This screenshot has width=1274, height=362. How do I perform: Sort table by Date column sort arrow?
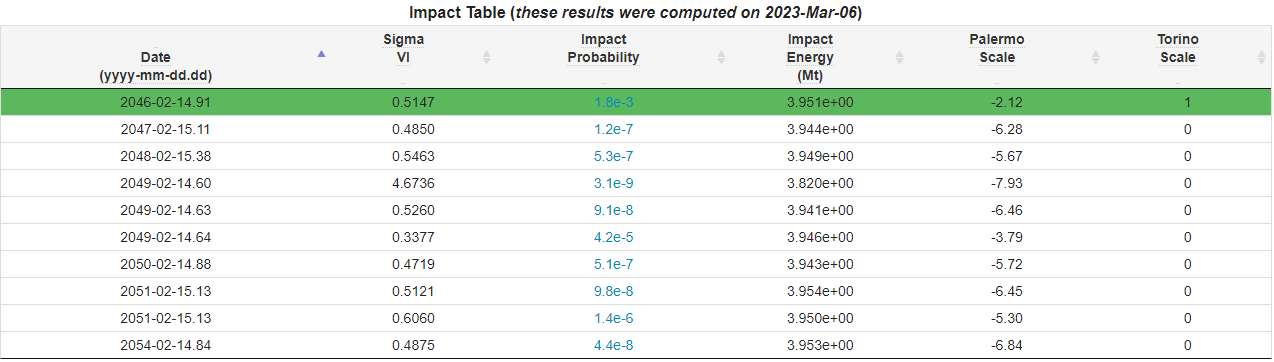(x=321, y=54)
